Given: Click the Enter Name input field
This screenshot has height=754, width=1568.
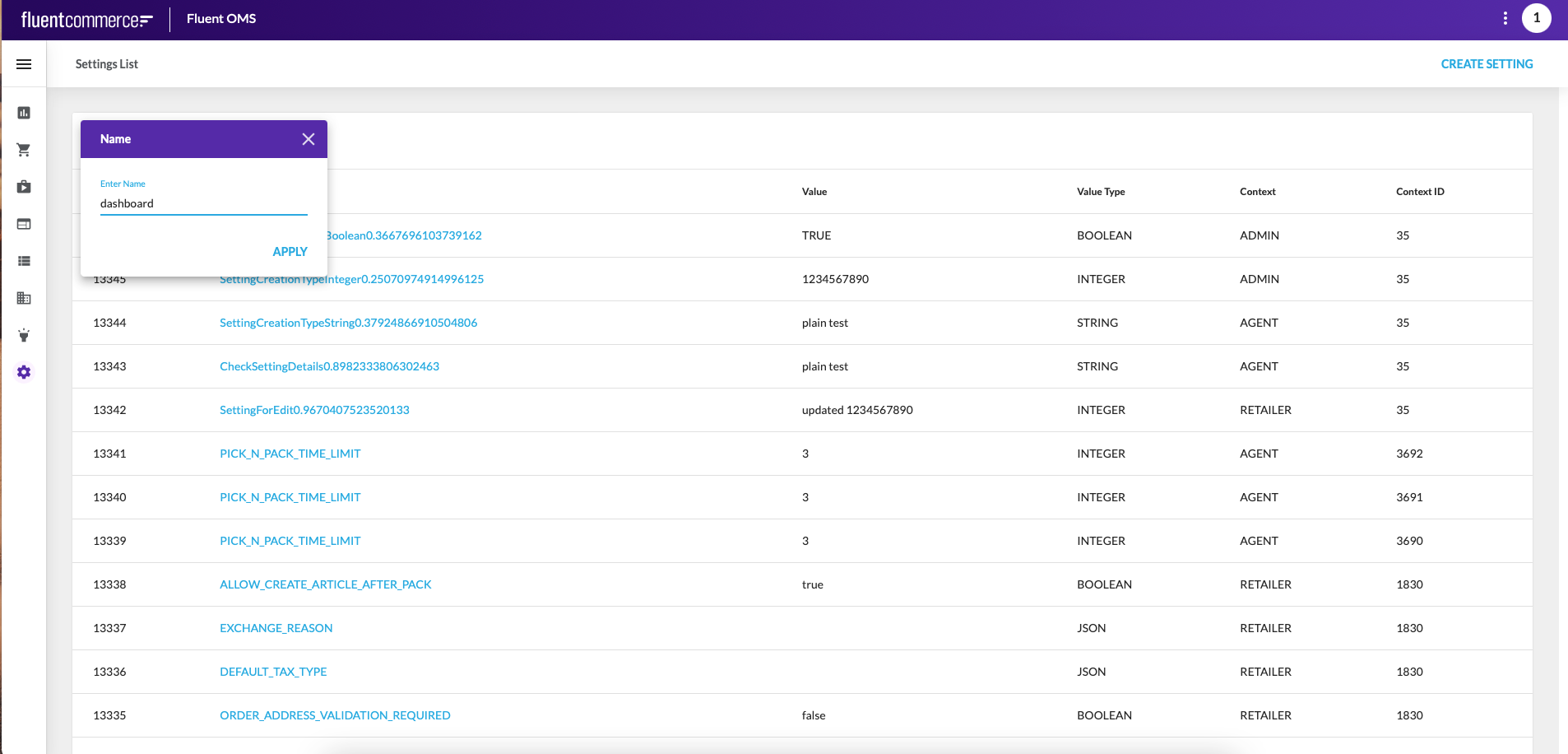Looking at the screenshot, I should click(x=203, y=203).
